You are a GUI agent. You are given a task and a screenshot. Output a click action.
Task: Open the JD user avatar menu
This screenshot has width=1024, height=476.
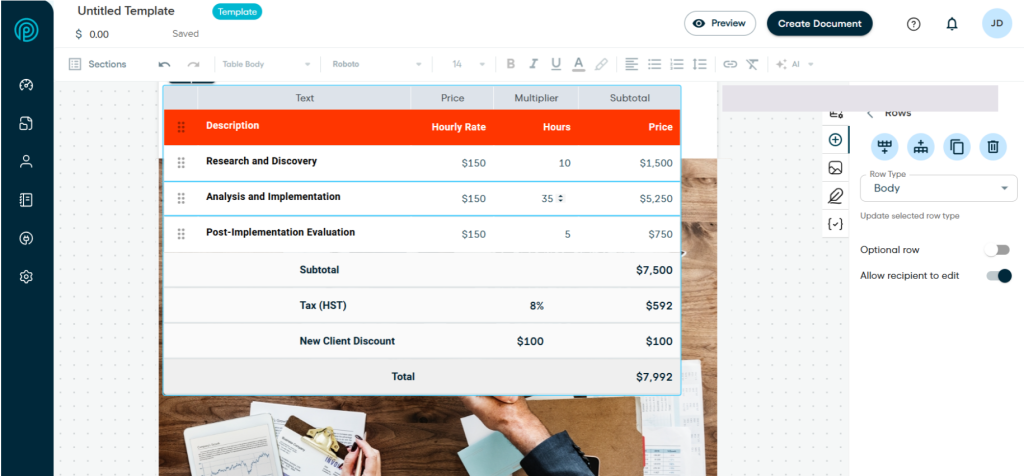coord(997,24)
